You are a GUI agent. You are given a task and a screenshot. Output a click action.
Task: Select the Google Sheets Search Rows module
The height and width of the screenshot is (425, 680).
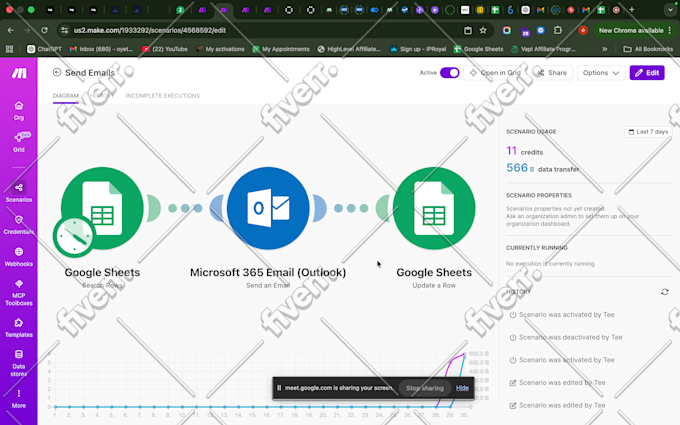(102, 208)
